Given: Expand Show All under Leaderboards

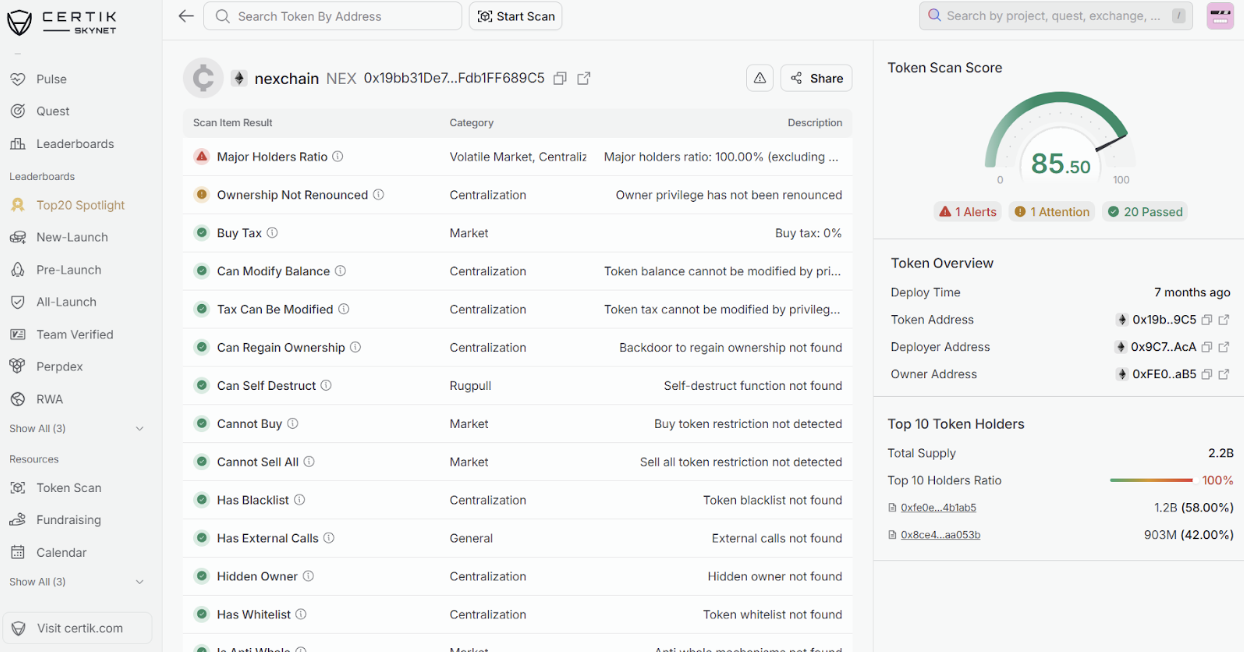Looking at the screenshot, I should click(x=77, y=429).
